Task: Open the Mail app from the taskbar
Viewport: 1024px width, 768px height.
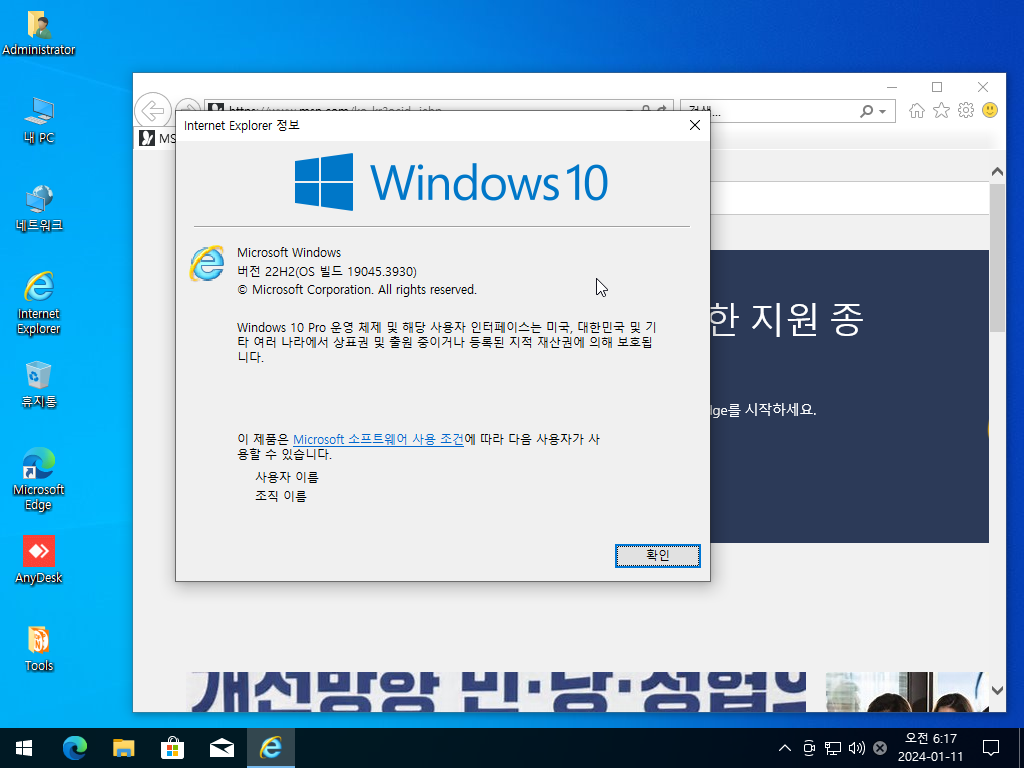Action: 221,748
